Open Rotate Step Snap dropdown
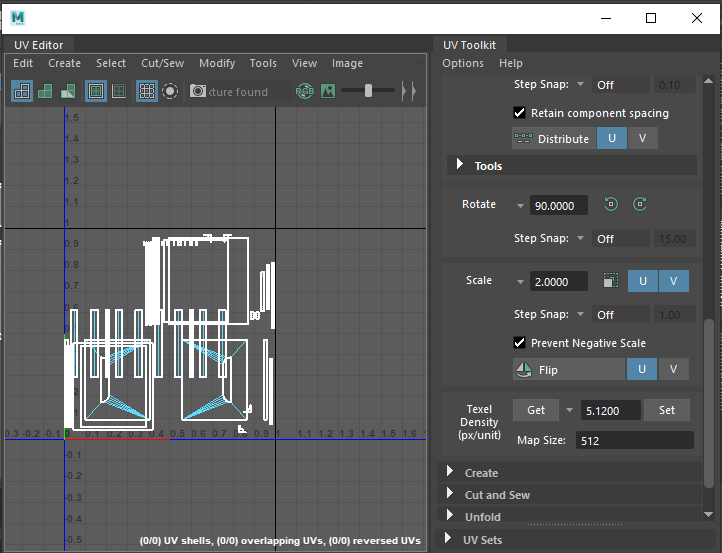Screen dimensions: 722x553 click(580, 239)
